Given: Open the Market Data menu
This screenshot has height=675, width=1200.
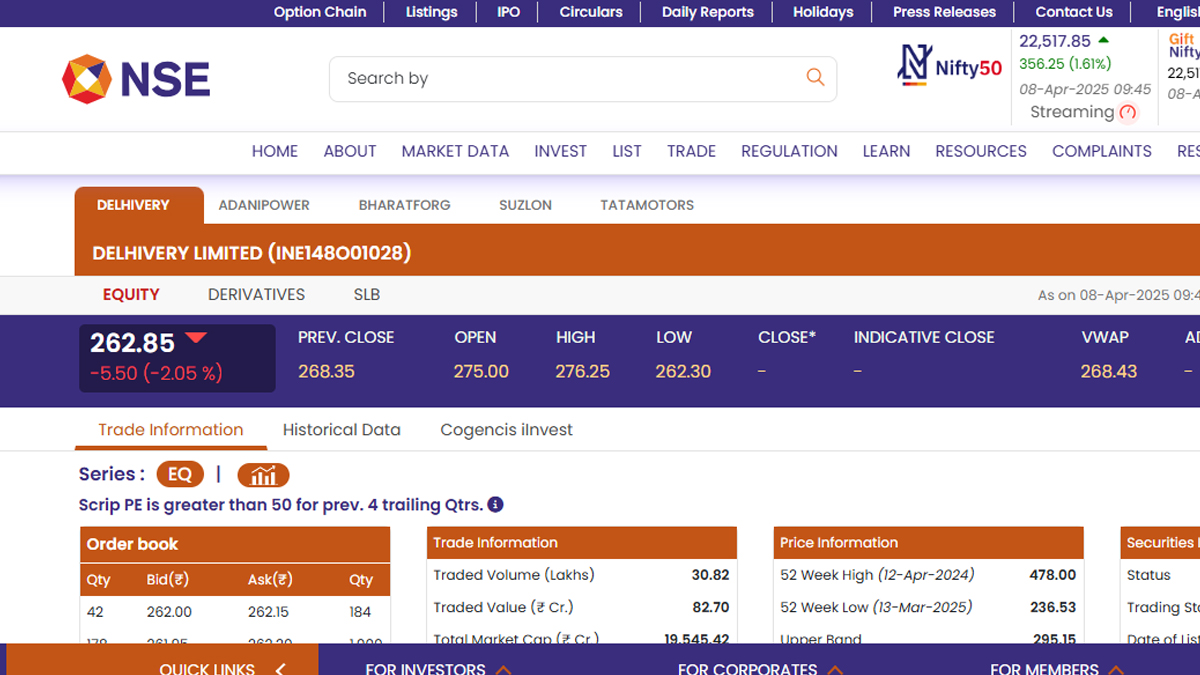Looking at the screenshot, I should tap(455, 151).
